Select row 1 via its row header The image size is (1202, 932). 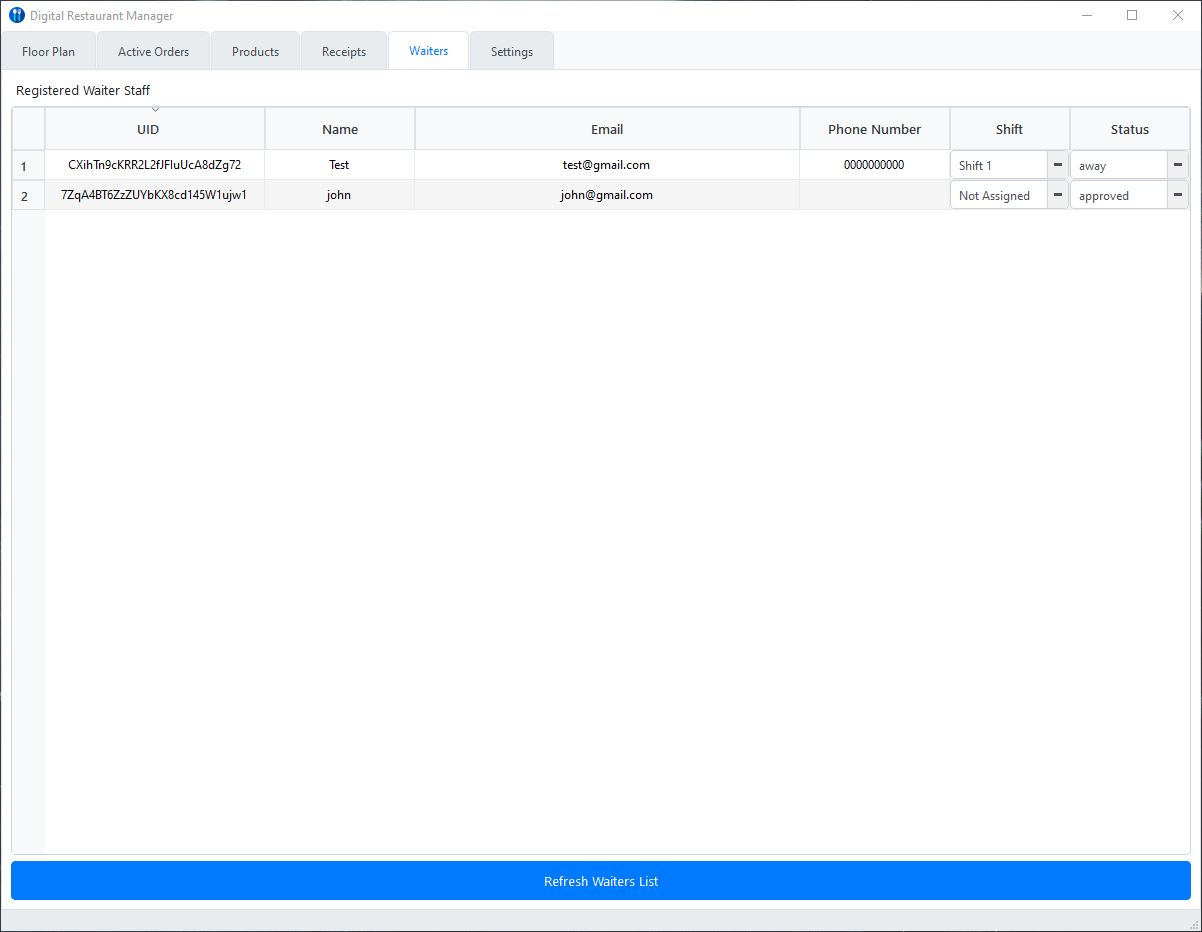tap(25, 166)
